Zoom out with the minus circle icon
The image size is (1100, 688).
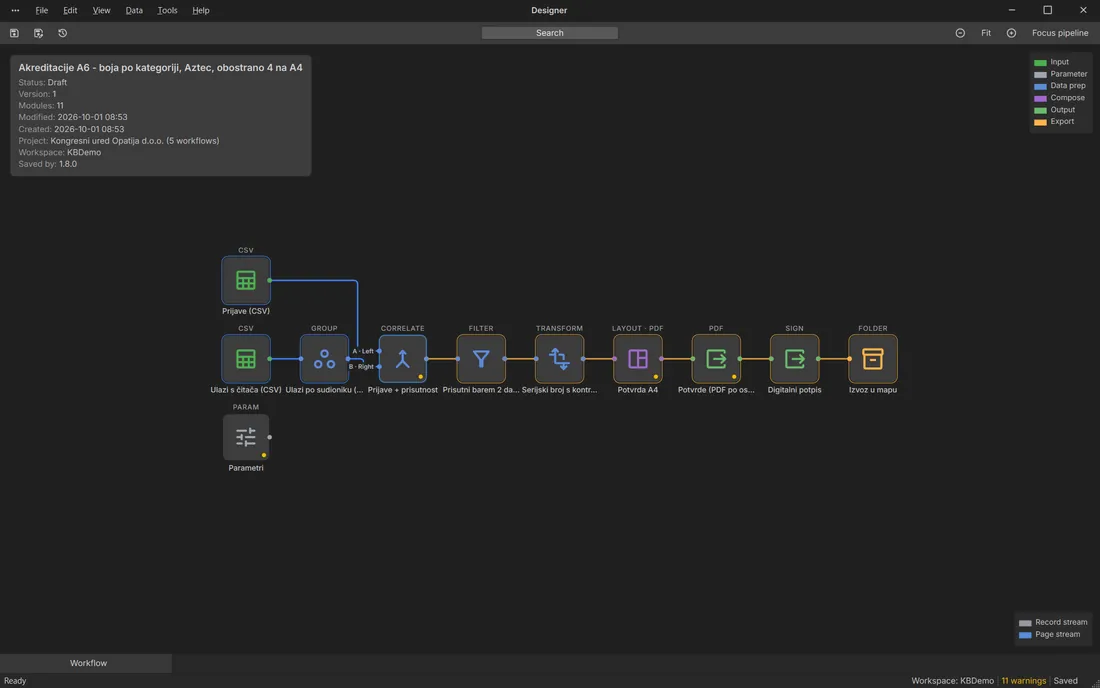(x=960, y=33)
